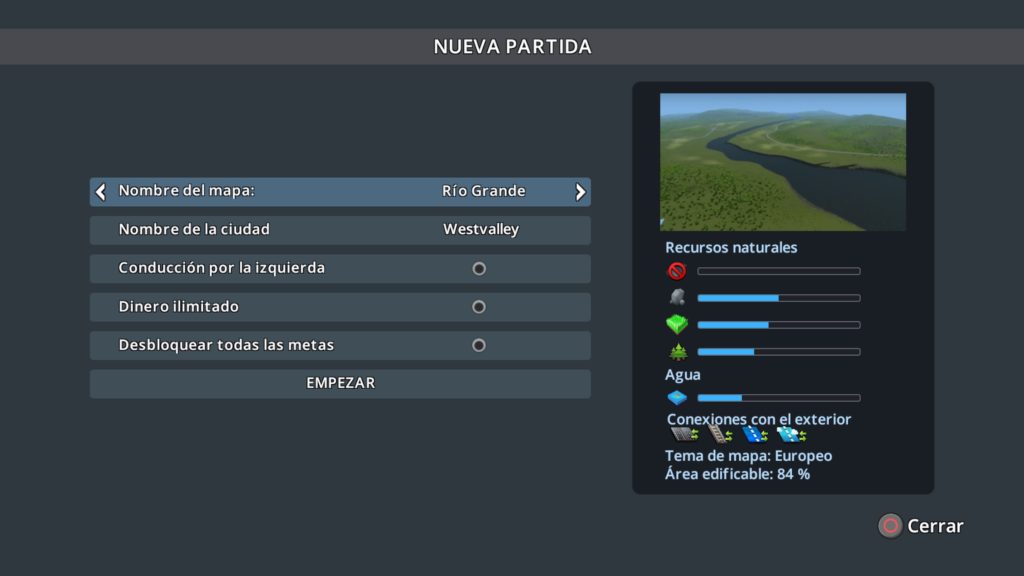Click the green fertile land icon
1024x576 pixels.
click(x=677, y=325)
